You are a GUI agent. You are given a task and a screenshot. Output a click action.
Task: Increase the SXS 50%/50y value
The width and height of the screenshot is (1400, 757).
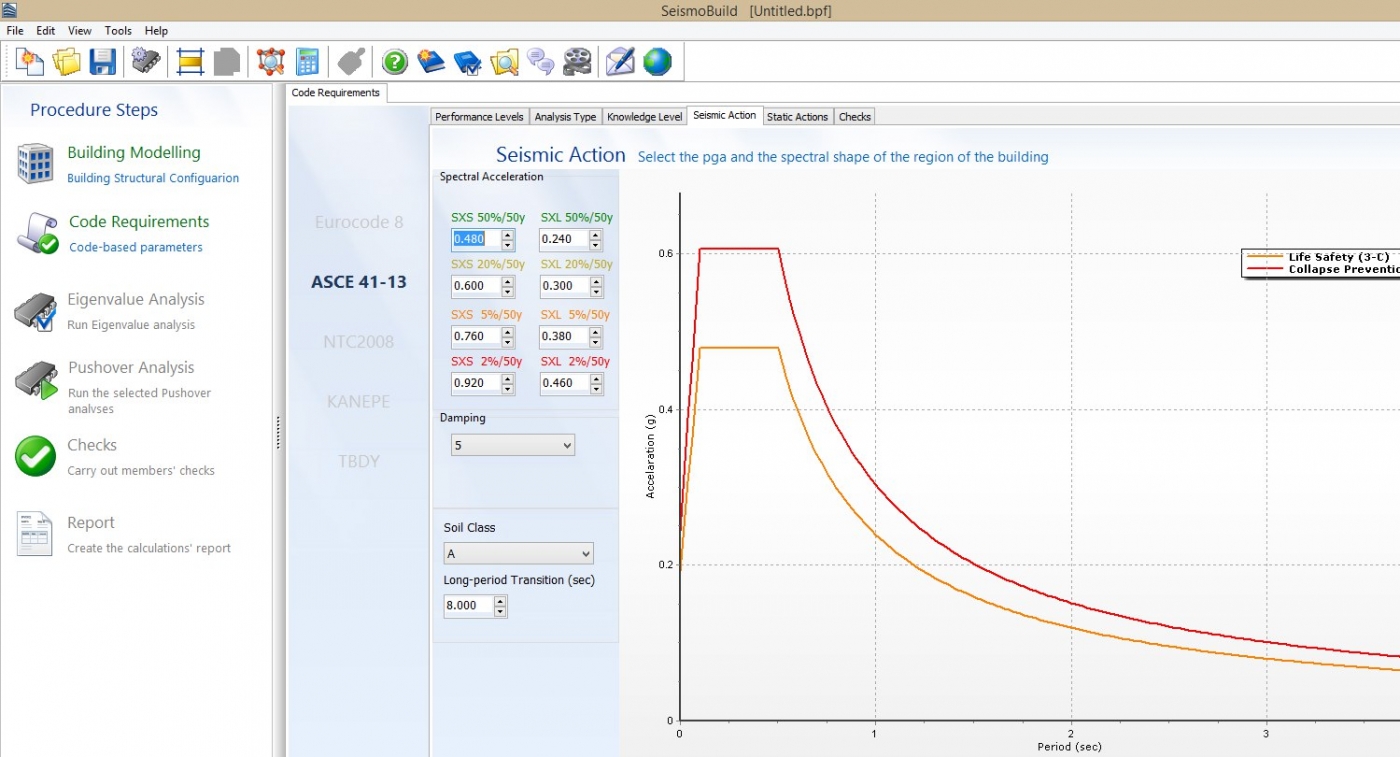508,235
